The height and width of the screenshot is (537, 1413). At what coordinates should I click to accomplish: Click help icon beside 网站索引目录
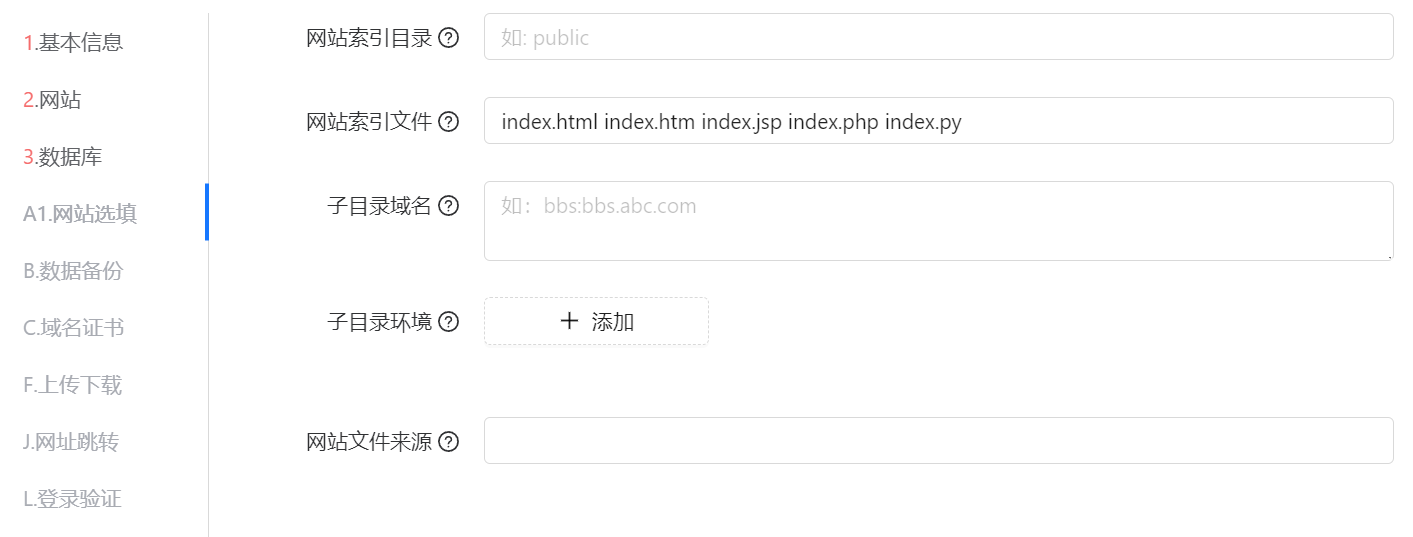[x=449, y=38]
